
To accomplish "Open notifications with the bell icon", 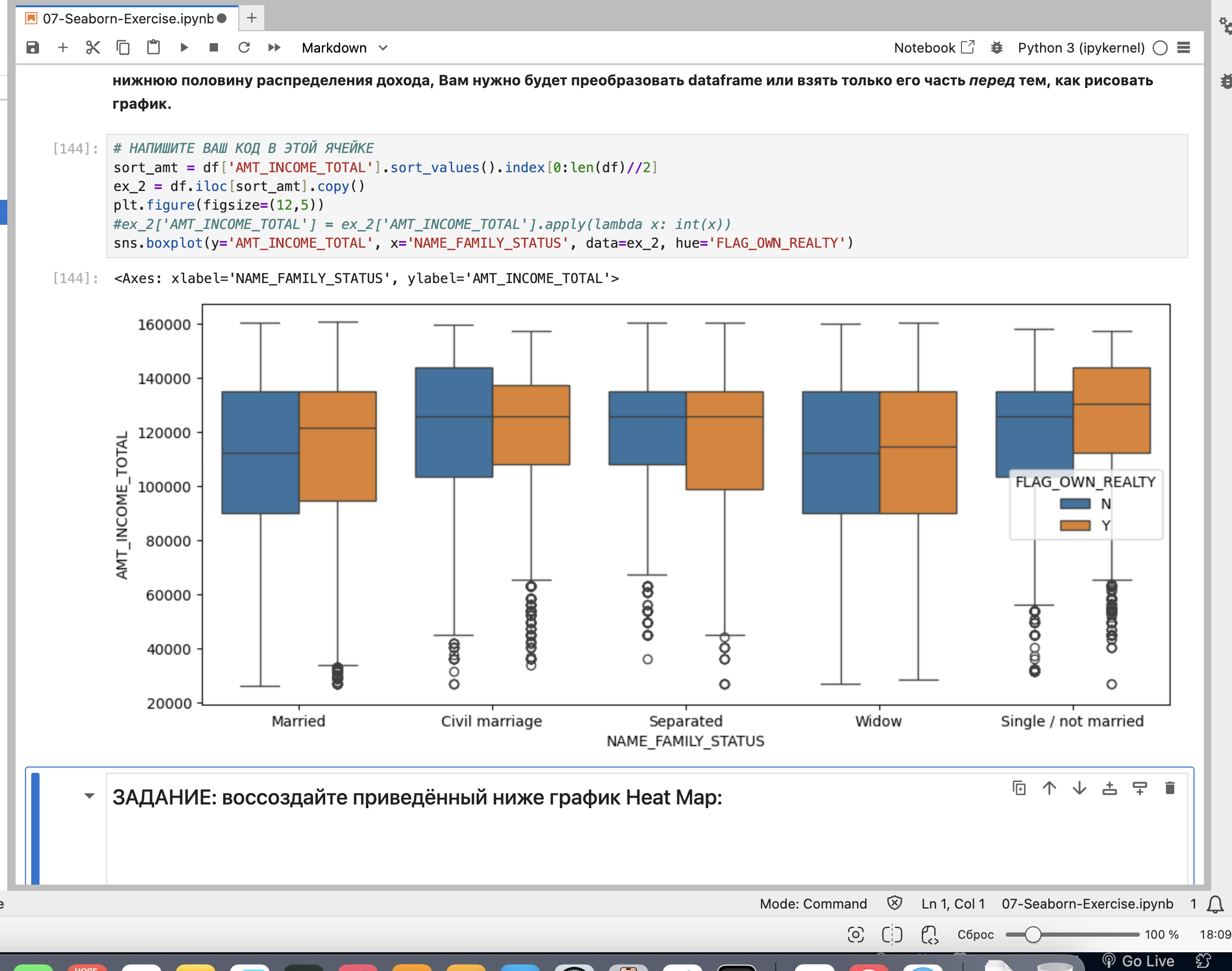I will tap(1215, 904).
